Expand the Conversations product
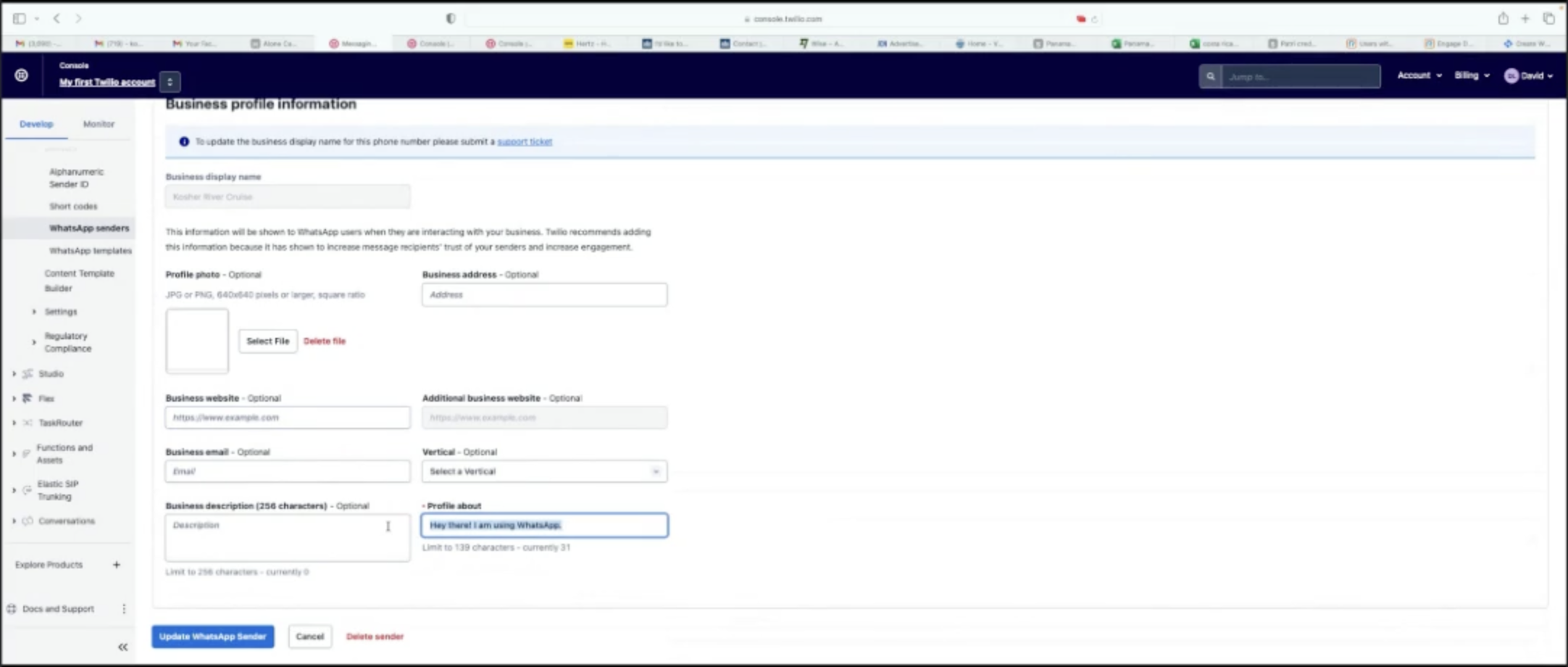The image size is (1568, 667). coord(14,521)
